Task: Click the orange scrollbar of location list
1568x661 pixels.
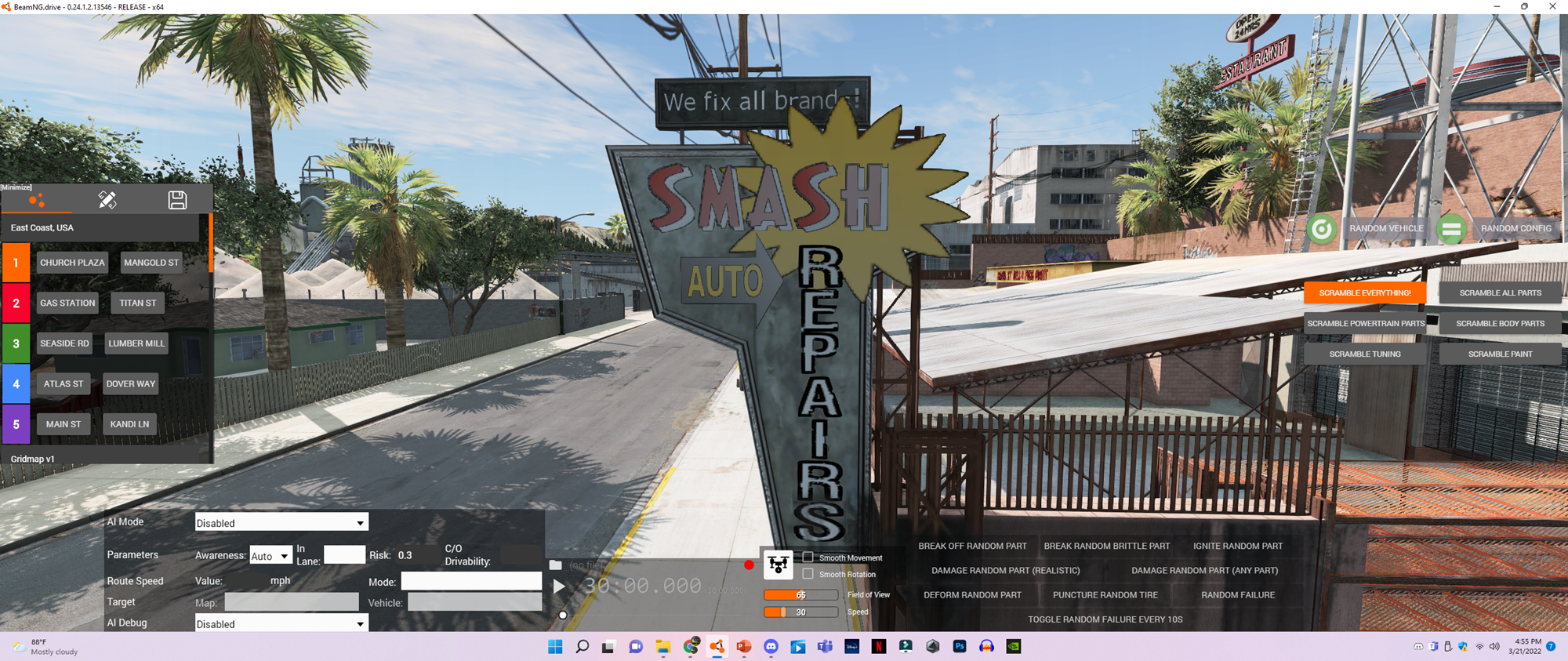Action: pyautogui.click(x=211, y=243)
